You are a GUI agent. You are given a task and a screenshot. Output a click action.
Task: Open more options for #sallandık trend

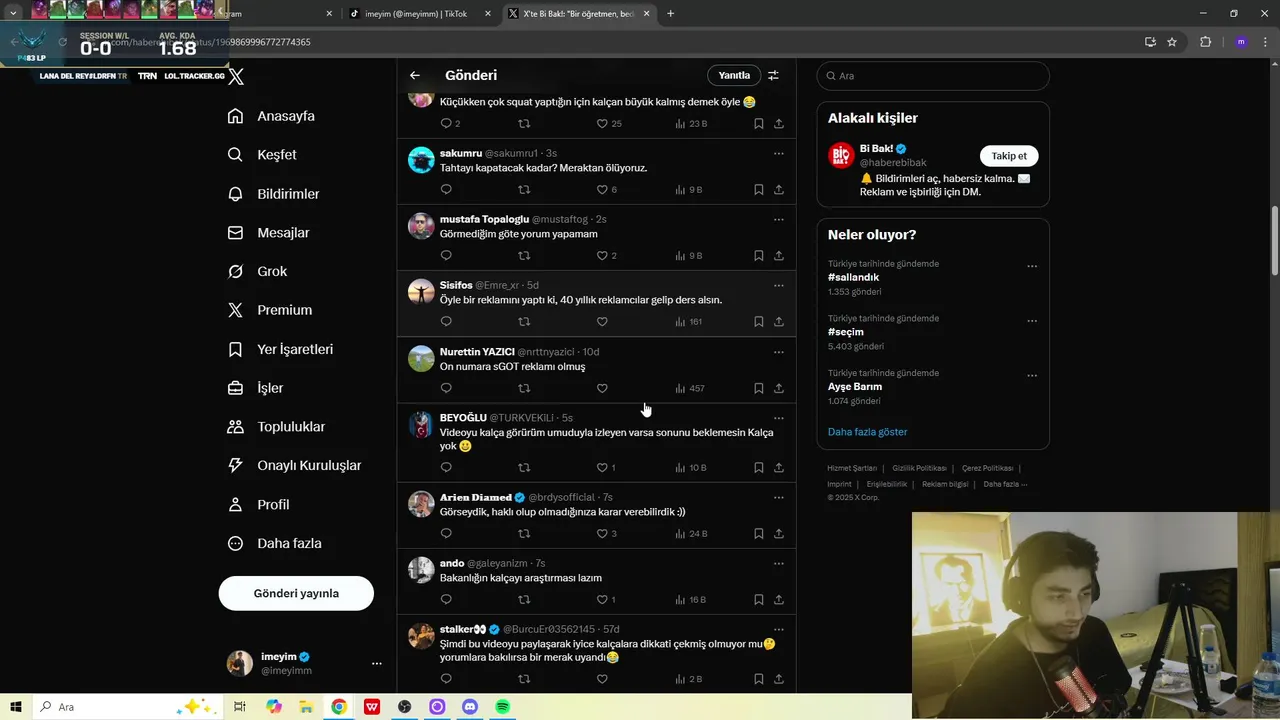pos(1032,267)
